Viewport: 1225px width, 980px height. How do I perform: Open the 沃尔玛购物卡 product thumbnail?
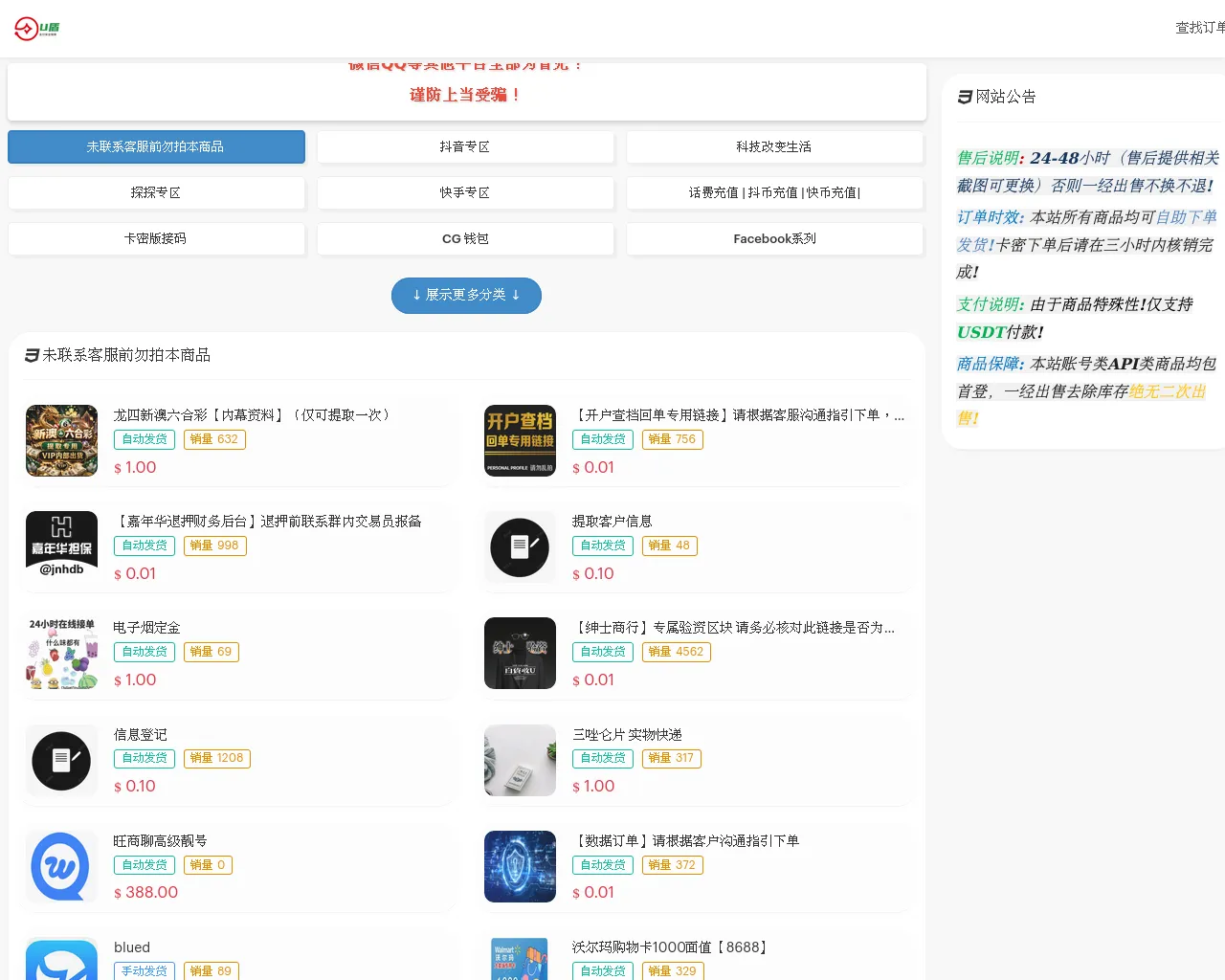click(520, 959)
